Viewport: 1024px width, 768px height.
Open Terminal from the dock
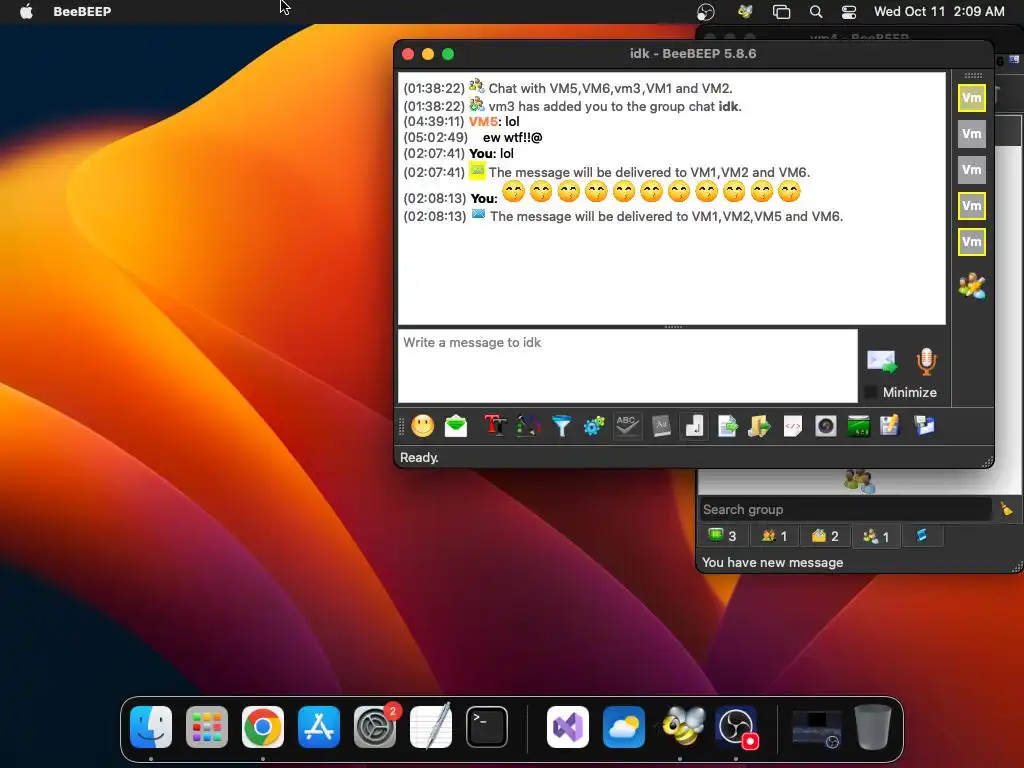tap(487, 727)
